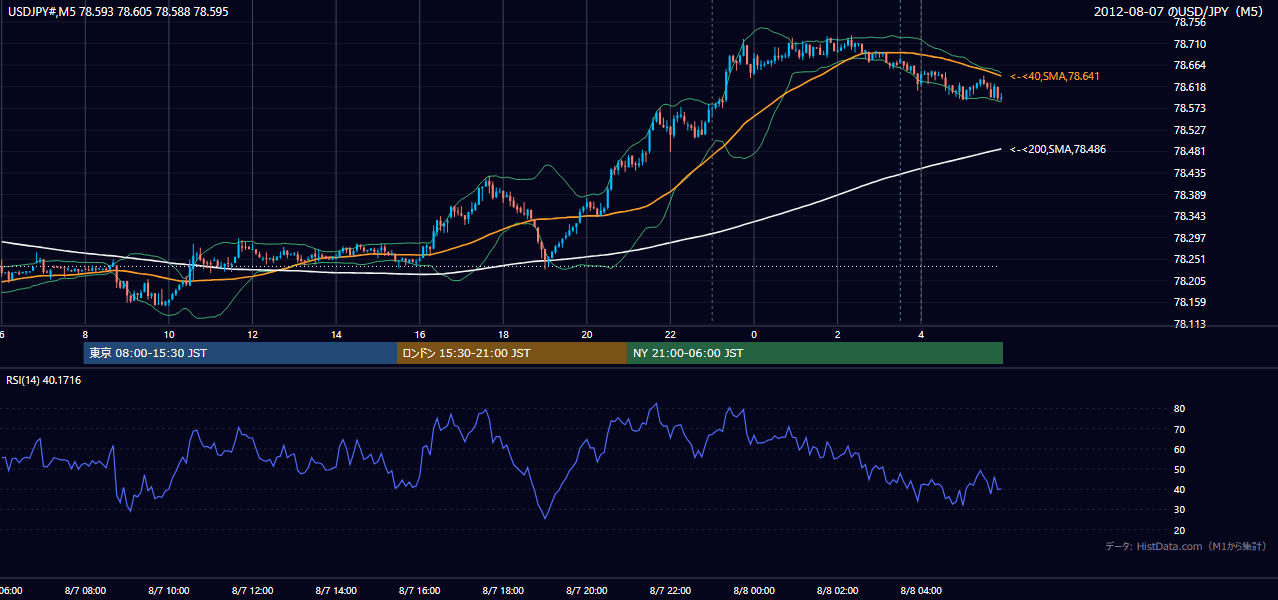Click the 8/7 14:00 time label
Viewport: 1278px width, 600px height.
[x=336, y=590]
